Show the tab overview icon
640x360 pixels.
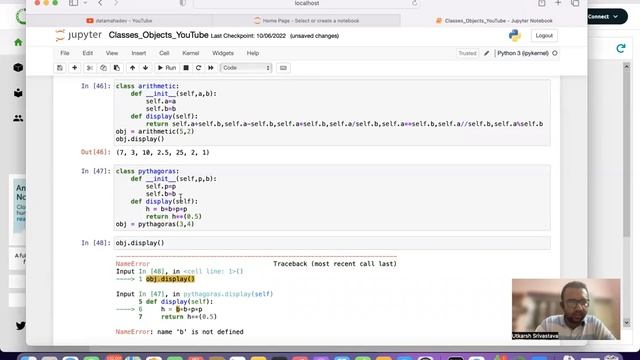pos(575,3)
